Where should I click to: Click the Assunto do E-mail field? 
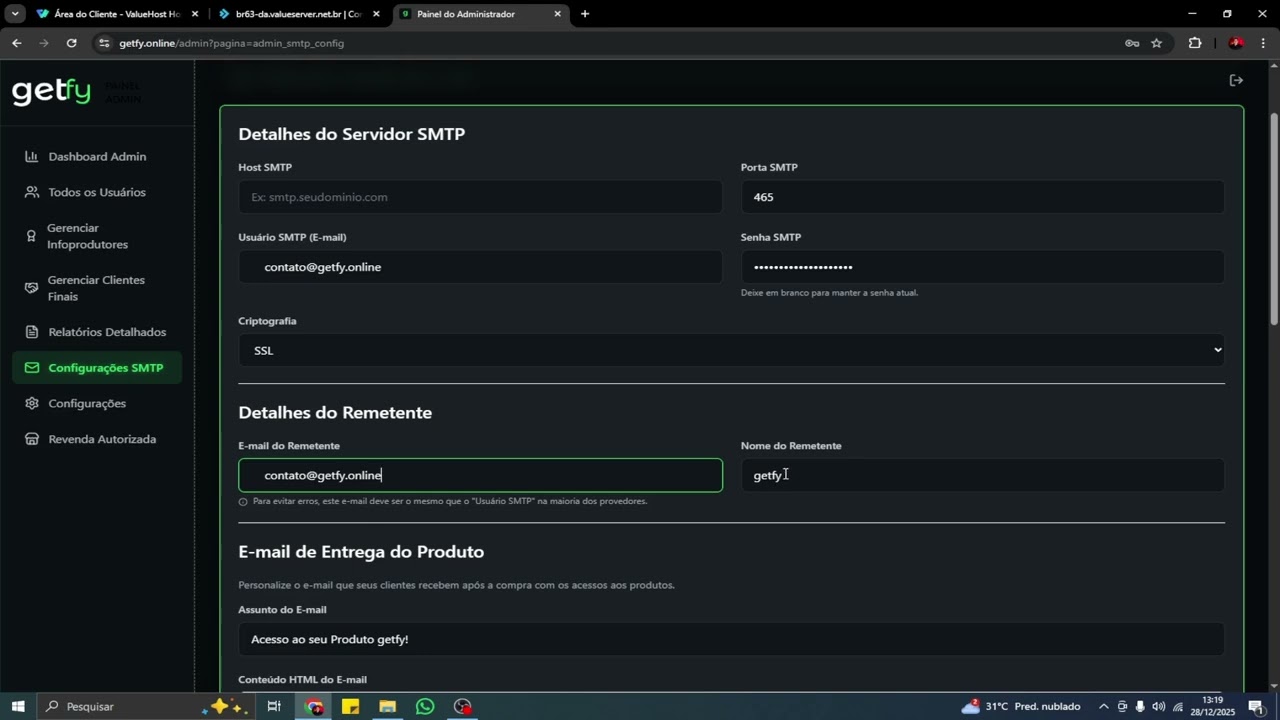(x=731, y=639)
